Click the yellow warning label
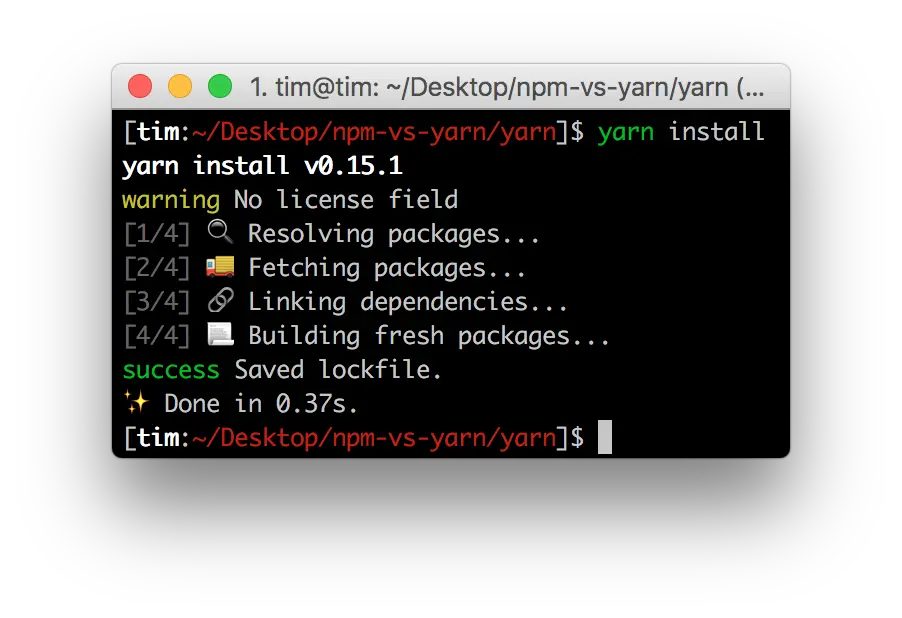 [x=170, y=199]
